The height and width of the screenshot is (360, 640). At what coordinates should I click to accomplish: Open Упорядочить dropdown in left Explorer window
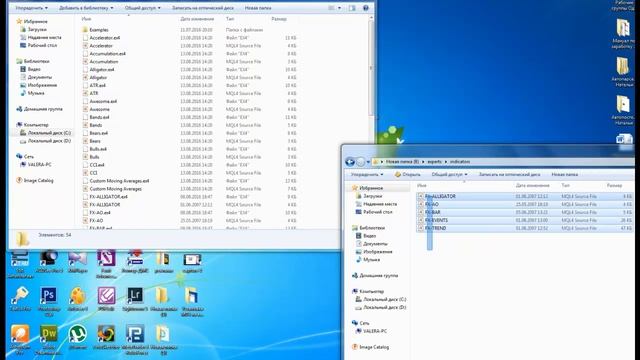[31, 8]
